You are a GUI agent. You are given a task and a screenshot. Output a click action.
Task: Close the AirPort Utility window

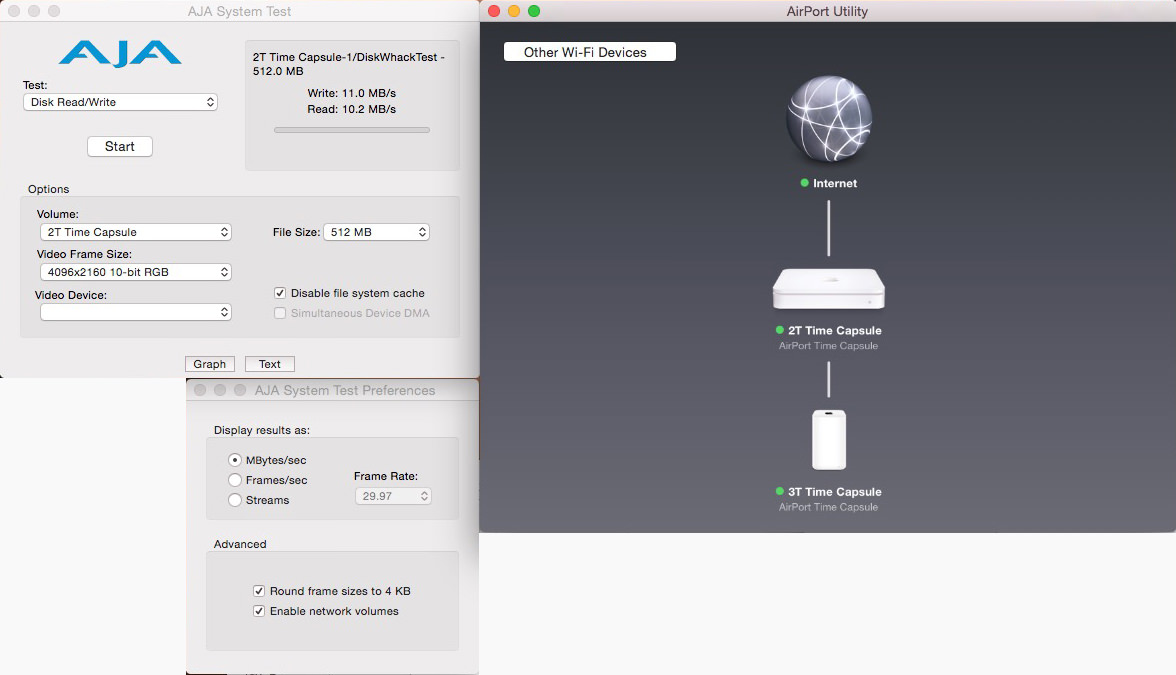point(494,11)
